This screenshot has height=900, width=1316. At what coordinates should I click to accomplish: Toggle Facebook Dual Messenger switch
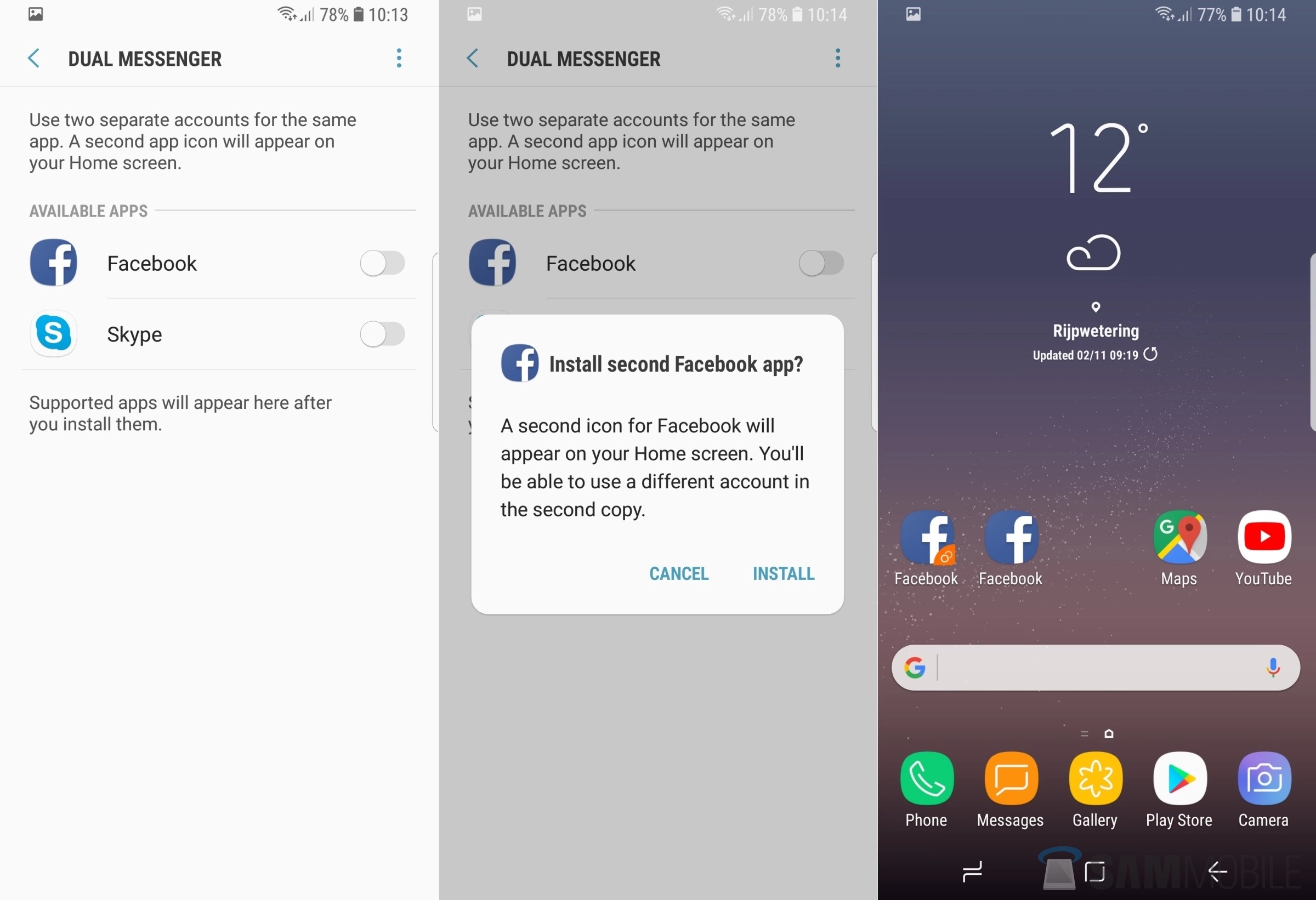tap(385, 263)
